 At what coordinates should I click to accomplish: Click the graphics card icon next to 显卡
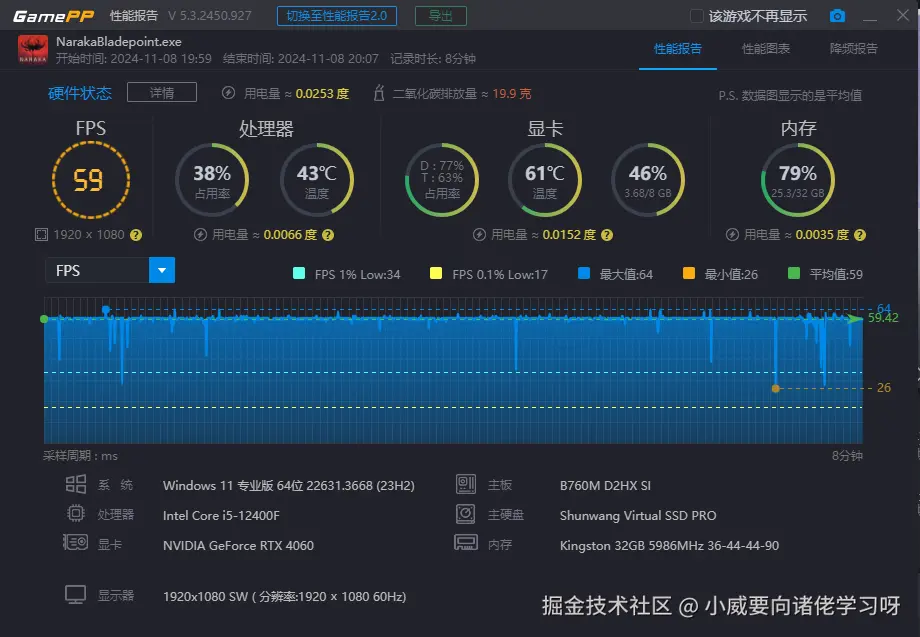(x=76, y=542)
